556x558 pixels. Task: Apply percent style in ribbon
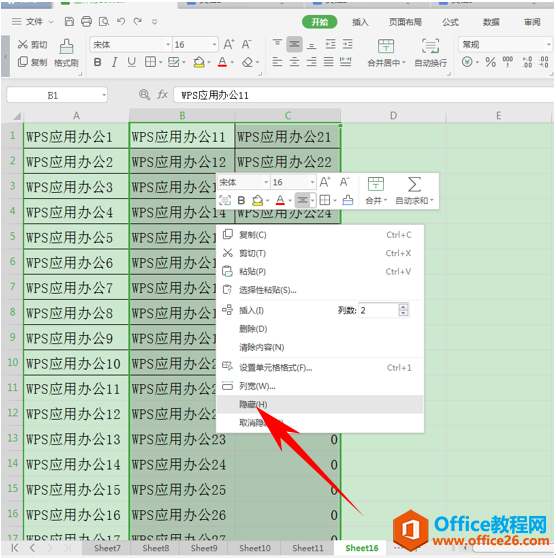491,62
